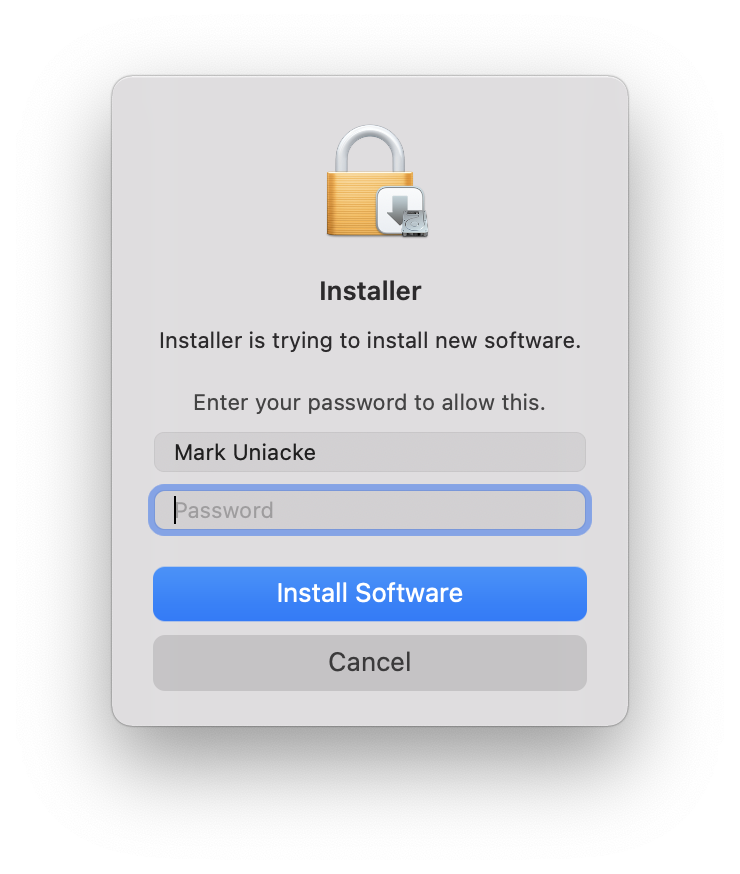
Task: Place cursor in the Password placeholder text
Action: coord(224,511)
